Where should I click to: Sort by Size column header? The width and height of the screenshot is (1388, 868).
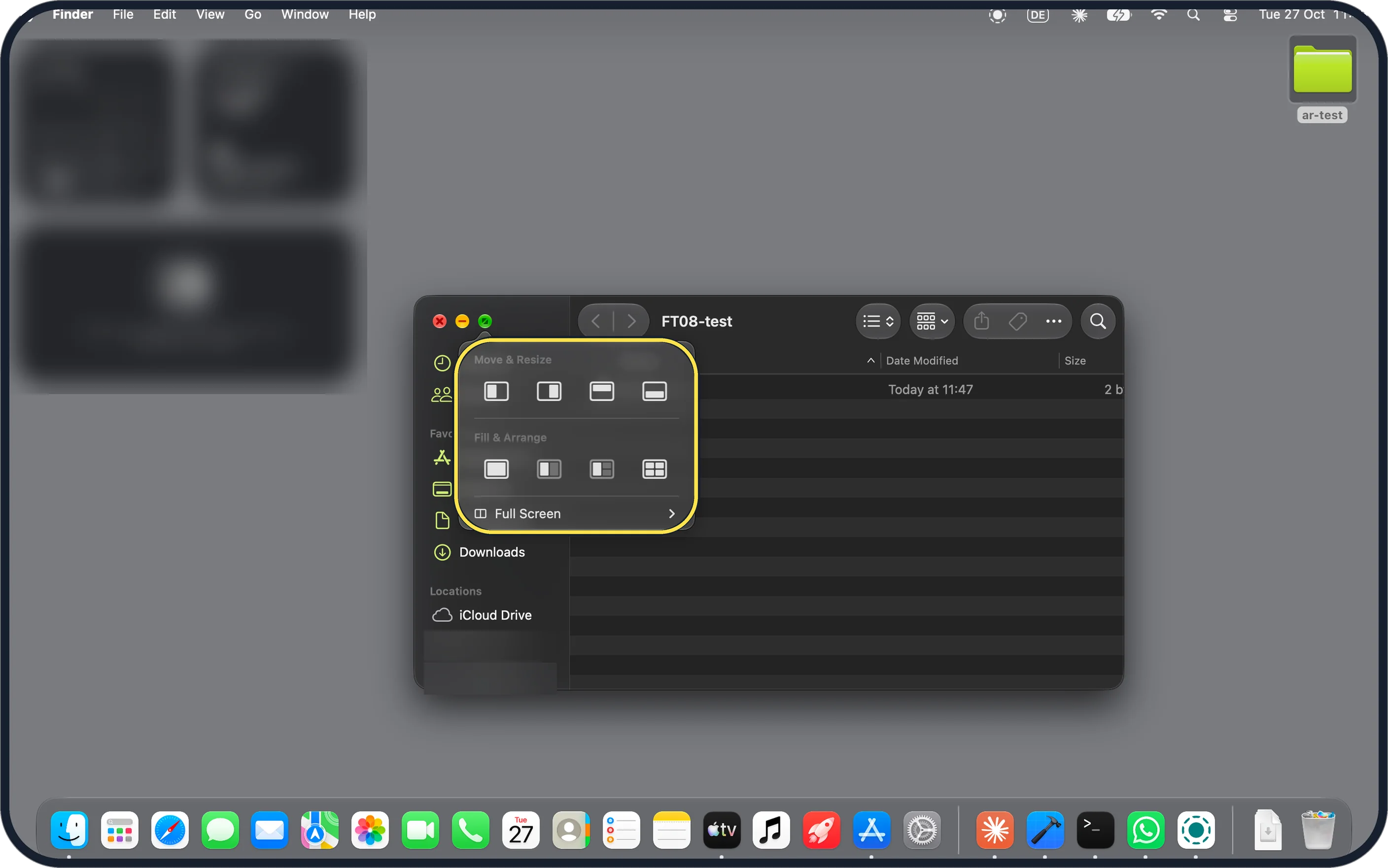pos(1075,361)
